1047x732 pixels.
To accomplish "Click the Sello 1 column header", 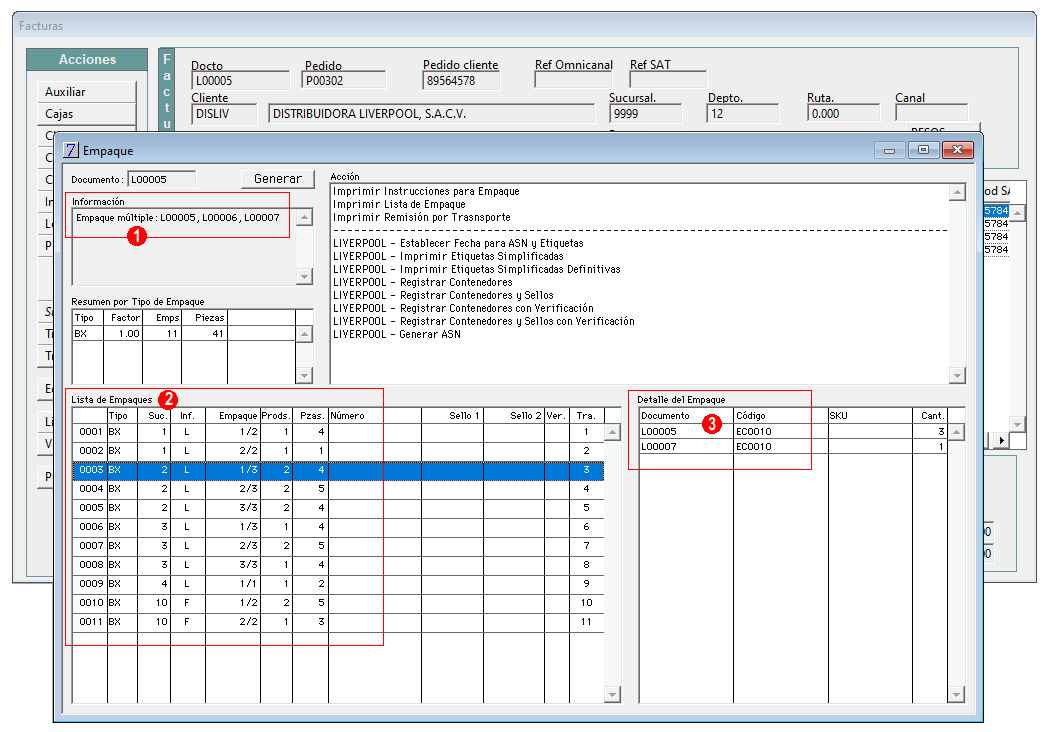I will click(452, 415).
